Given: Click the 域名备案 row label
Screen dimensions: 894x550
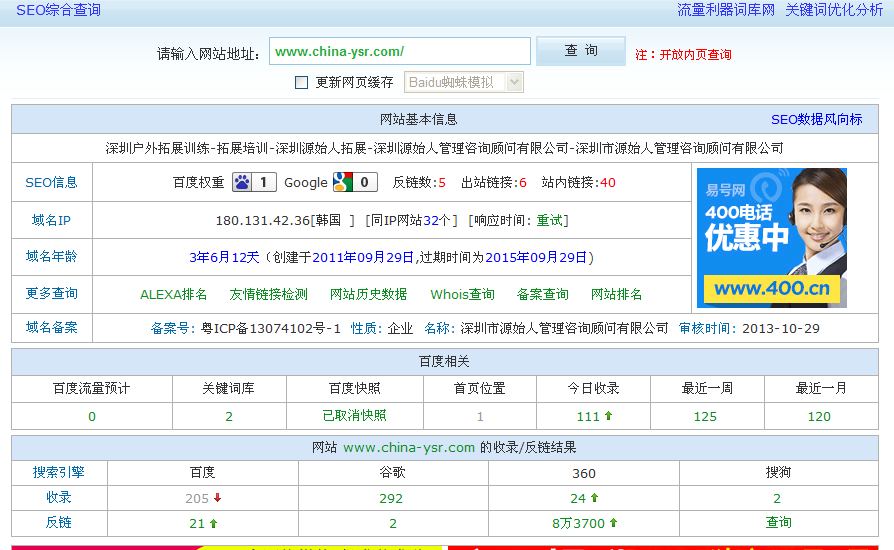Looking at the screenshot, I should (51, 327).
